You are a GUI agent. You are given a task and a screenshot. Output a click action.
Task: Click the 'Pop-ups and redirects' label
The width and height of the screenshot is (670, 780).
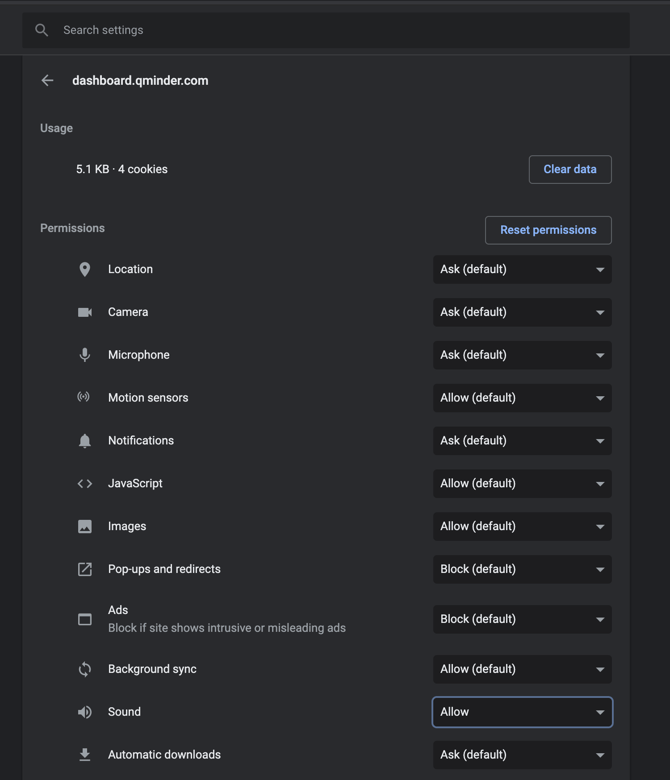164,569
